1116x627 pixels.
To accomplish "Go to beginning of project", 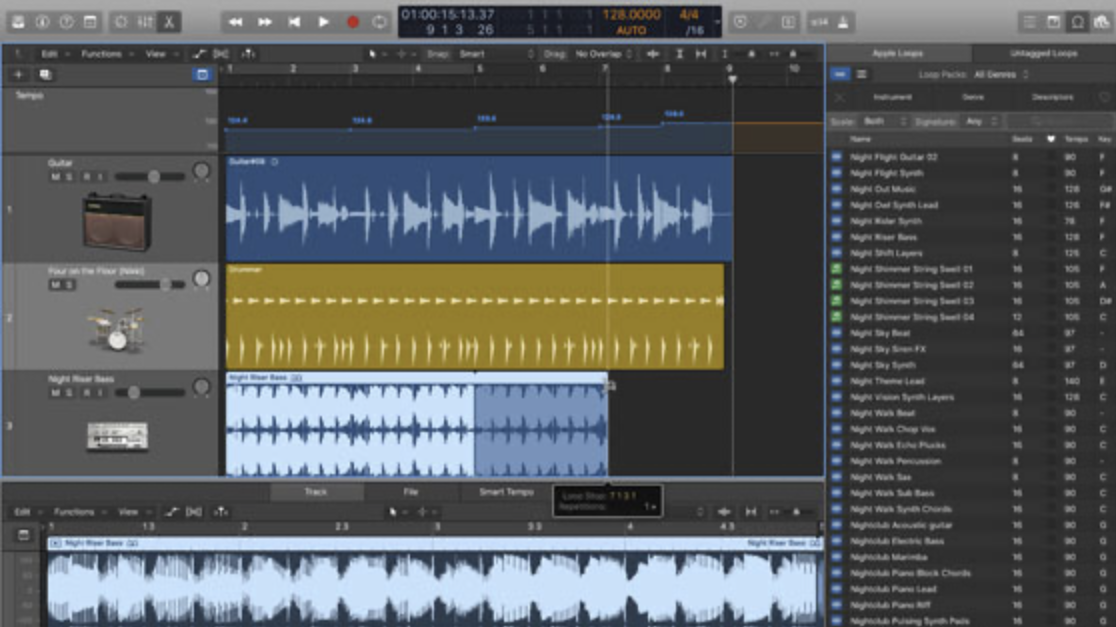I will [293, 22].
